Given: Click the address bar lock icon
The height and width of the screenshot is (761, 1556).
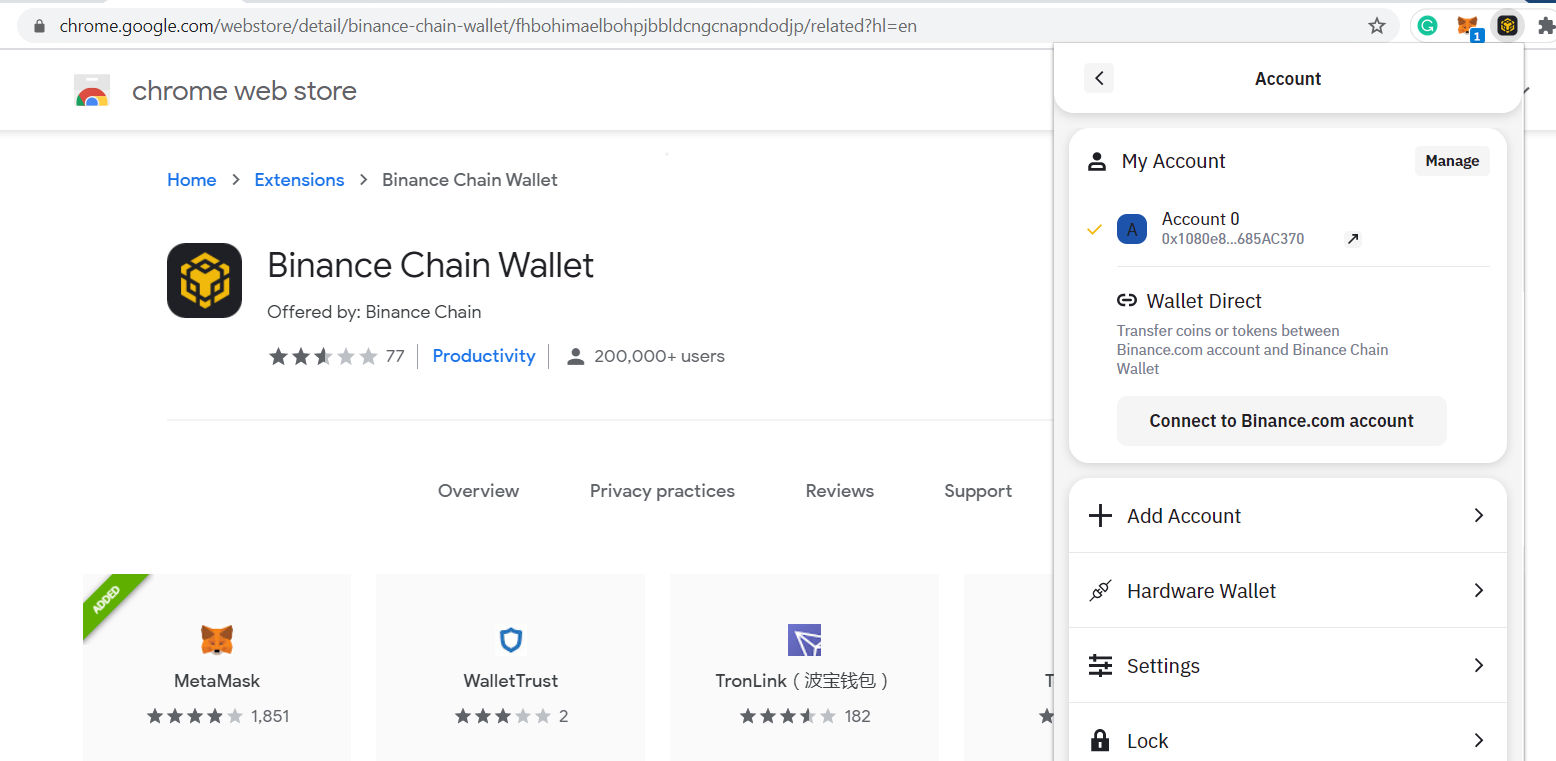Looking at the screenshot, I should point(40,26).
